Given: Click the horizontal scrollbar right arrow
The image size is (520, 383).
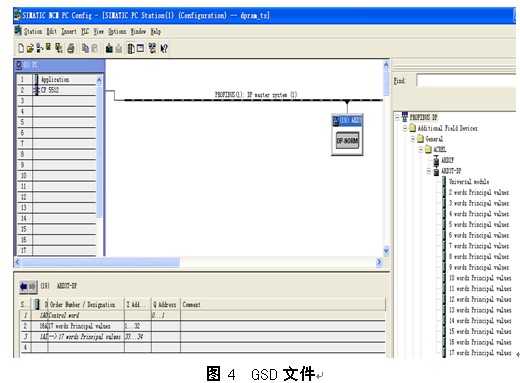Looking at the screenshot, I should pyautogui.click(x=379, y=262).
